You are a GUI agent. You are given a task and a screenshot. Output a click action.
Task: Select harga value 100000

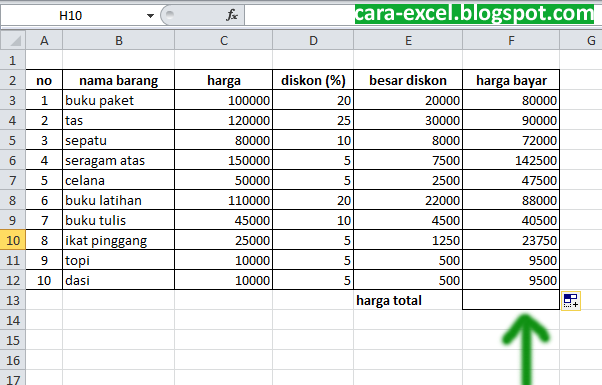click(x=223, y=100)
